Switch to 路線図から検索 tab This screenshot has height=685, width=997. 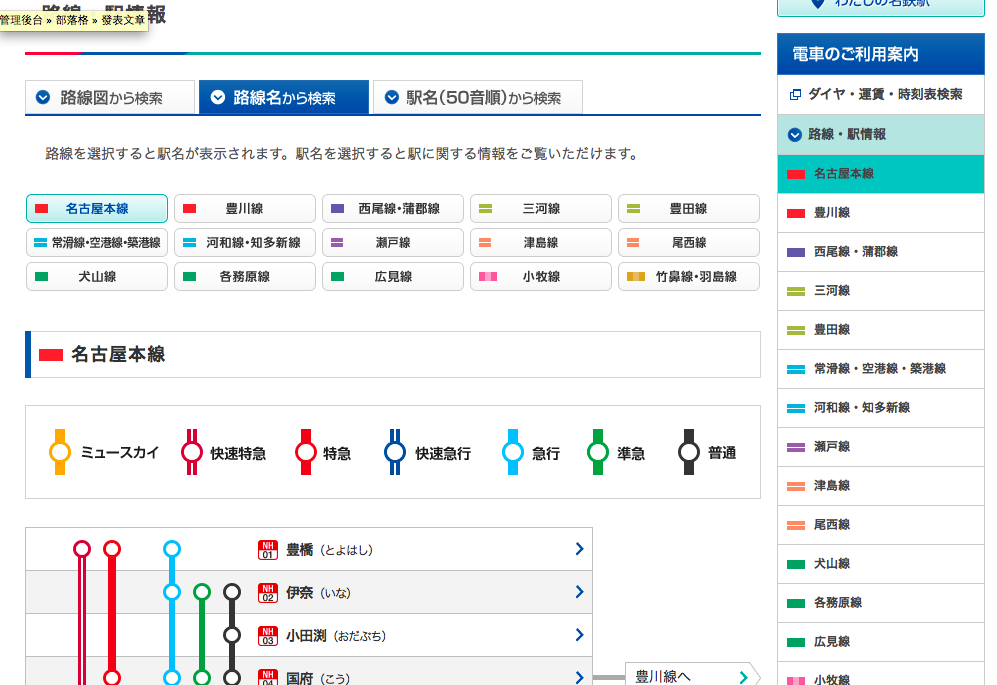110,97
